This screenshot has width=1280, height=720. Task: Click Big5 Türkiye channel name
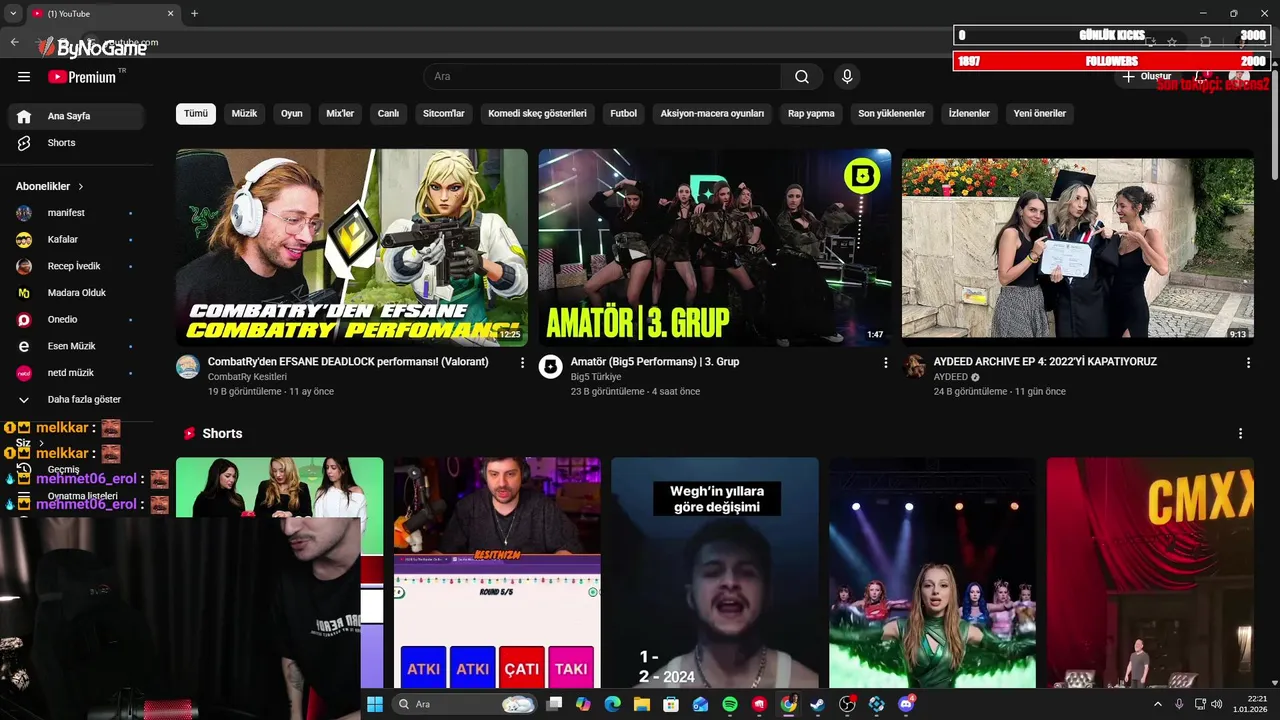click(x=596, y=377)
